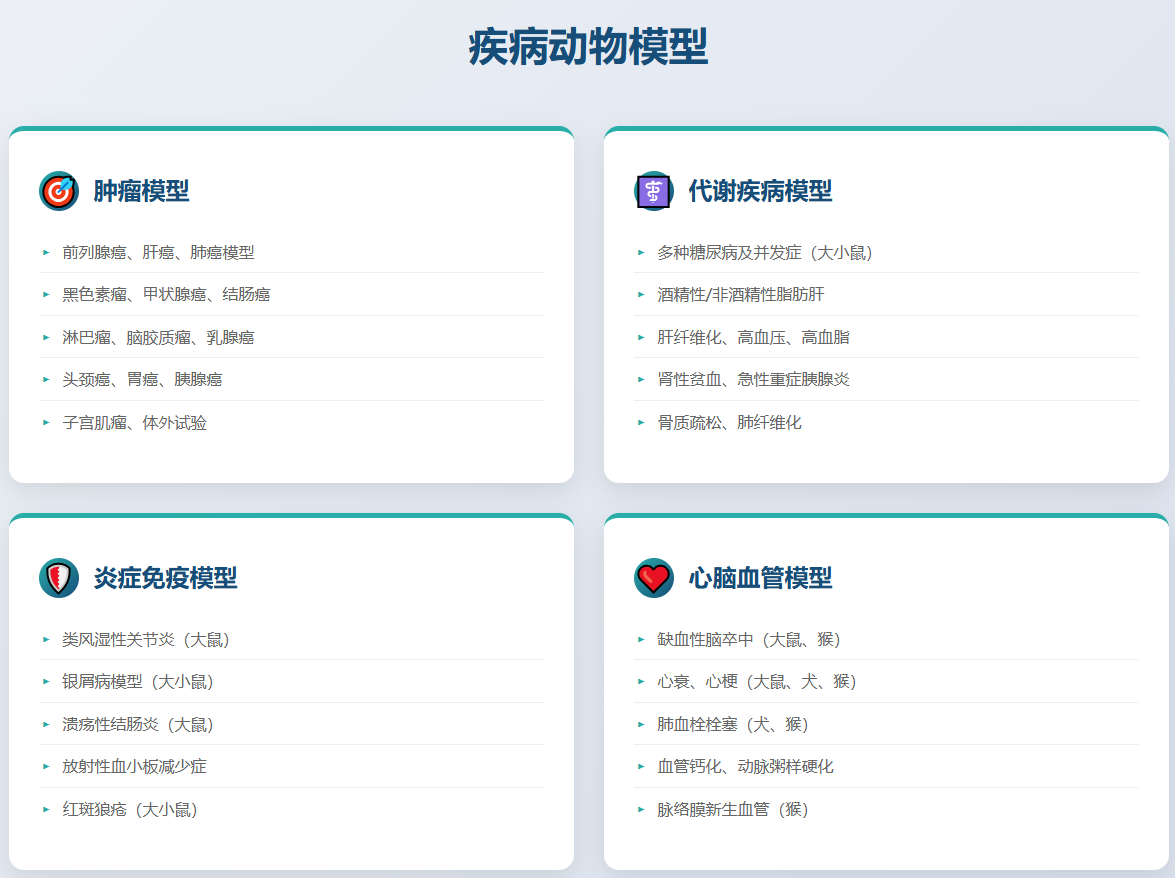Select the 肿瘤模型 card heading

coord(142,191)
